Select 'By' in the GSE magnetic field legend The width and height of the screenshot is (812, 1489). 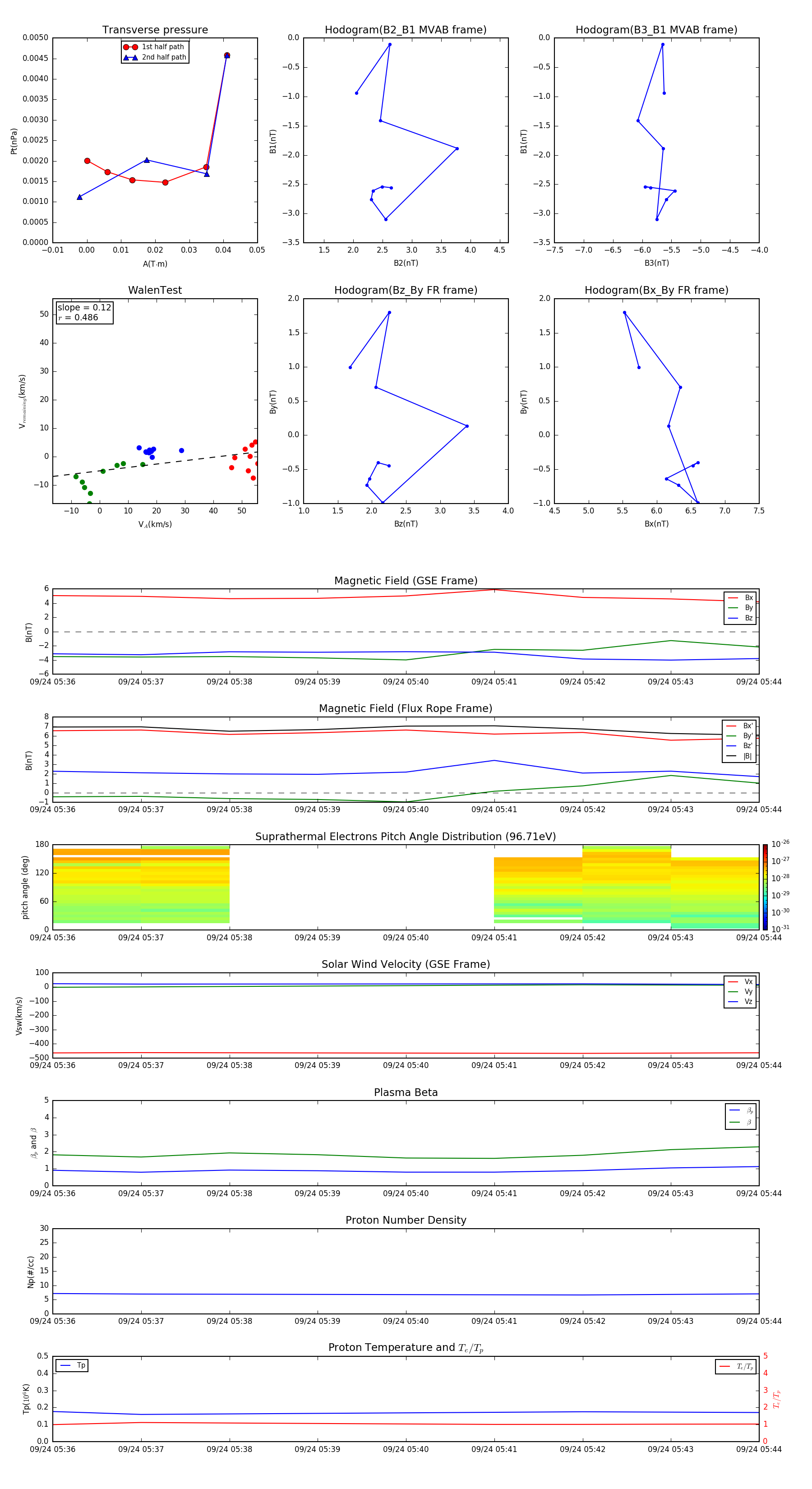coord(741,607)
